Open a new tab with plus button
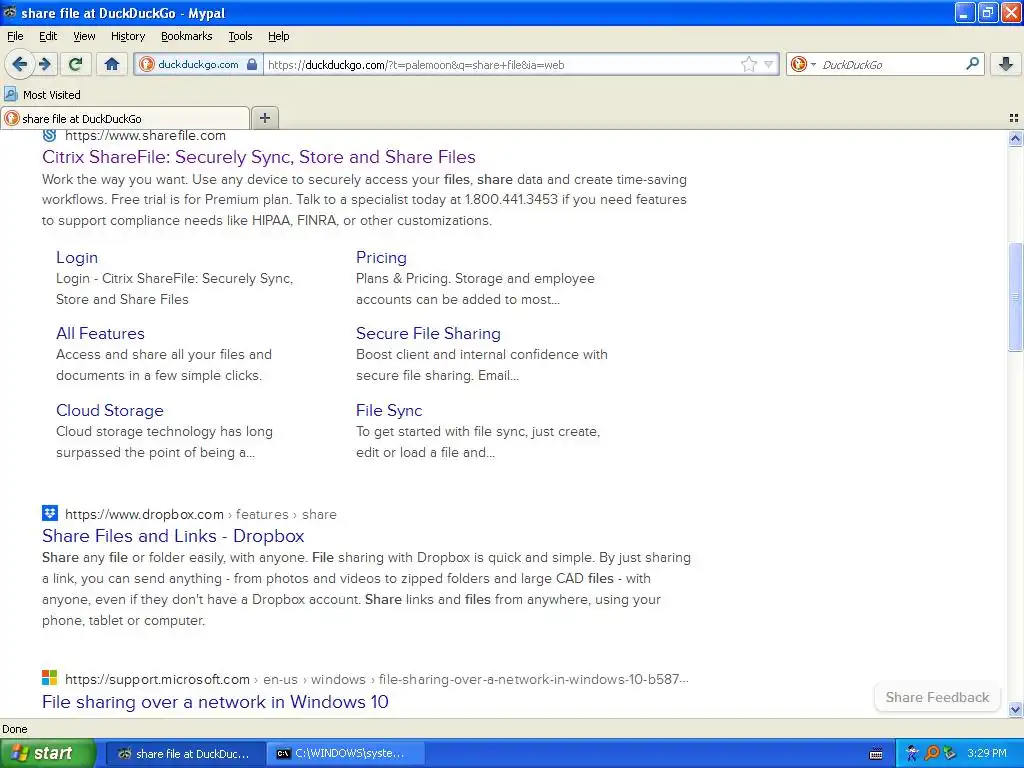This screenshot has height=768, width=1024. click(264, 118)
